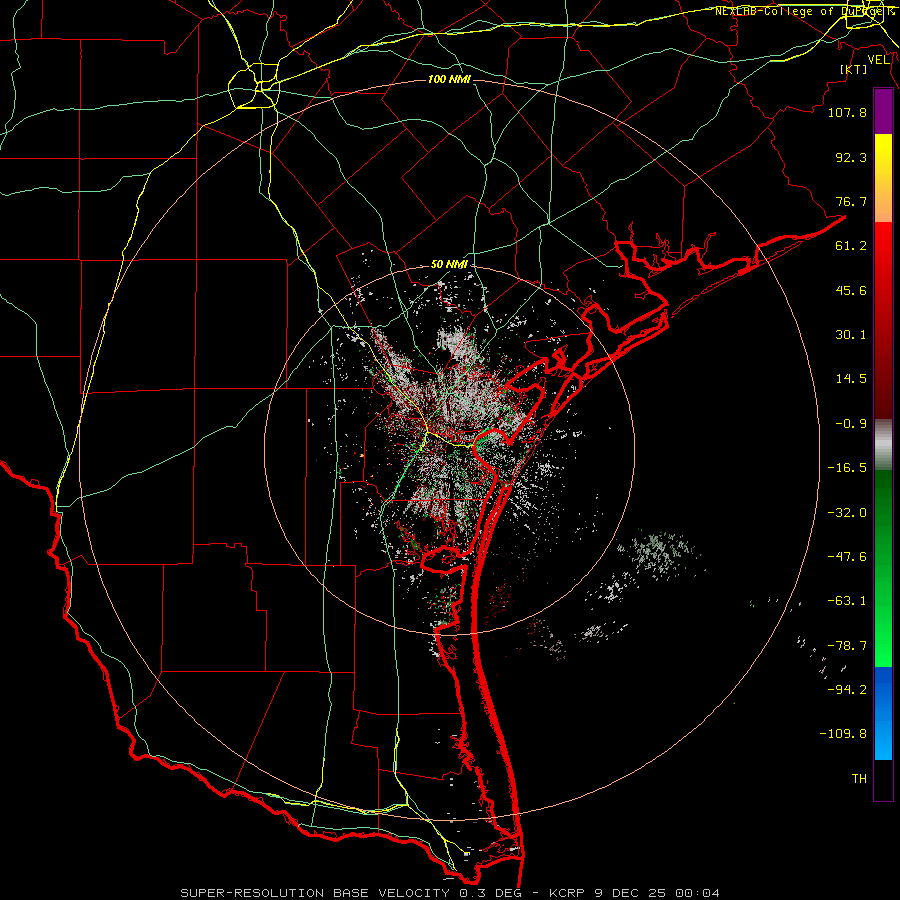Pick the yellow-orange segment of the color bar
The image size is (900, 900).
[x=883, y=178]
